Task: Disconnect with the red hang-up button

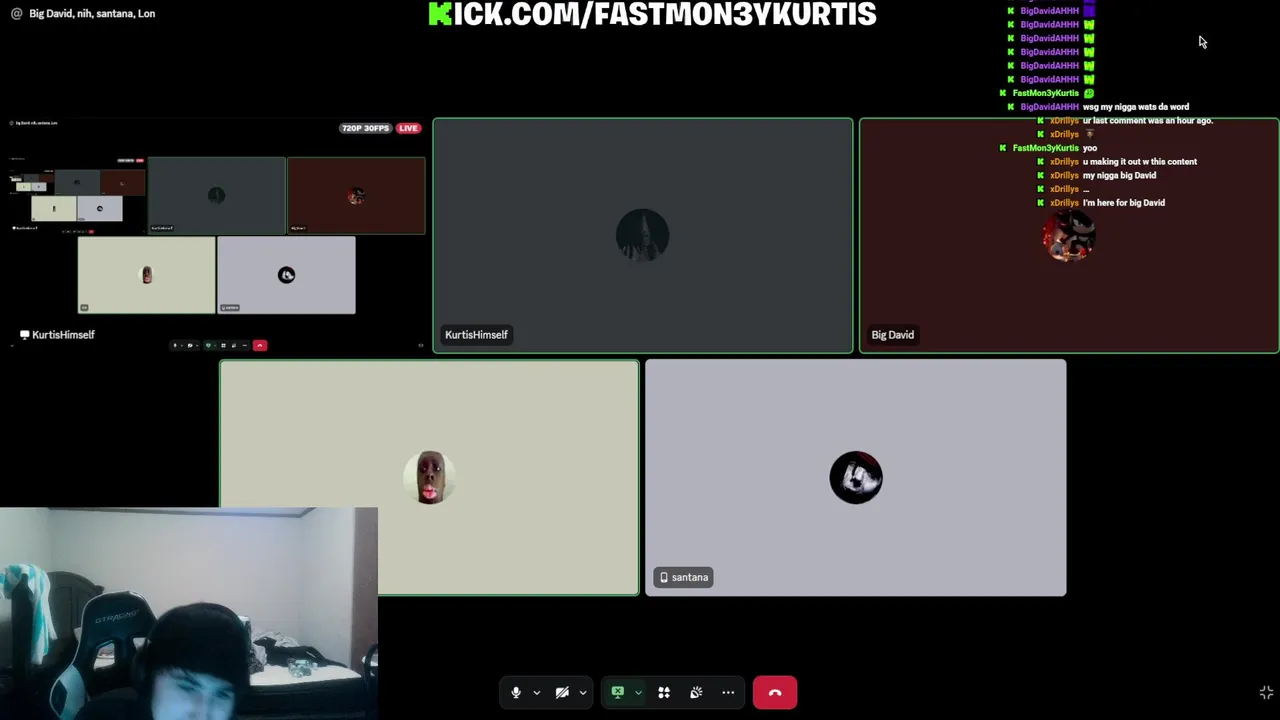Action: pos(775,692)
